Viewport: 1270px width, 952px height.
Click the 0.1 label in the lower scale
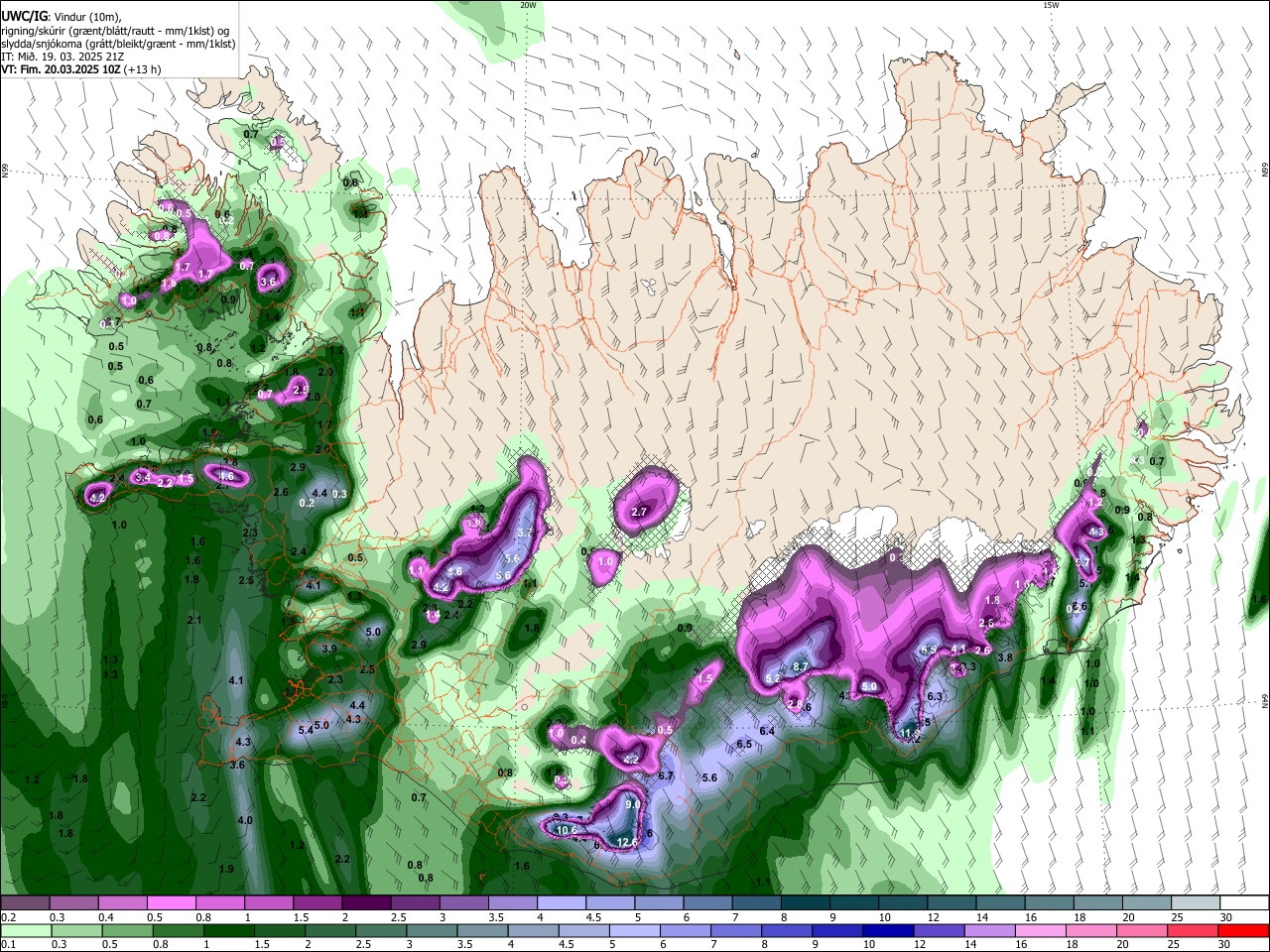tap(9, 945)
